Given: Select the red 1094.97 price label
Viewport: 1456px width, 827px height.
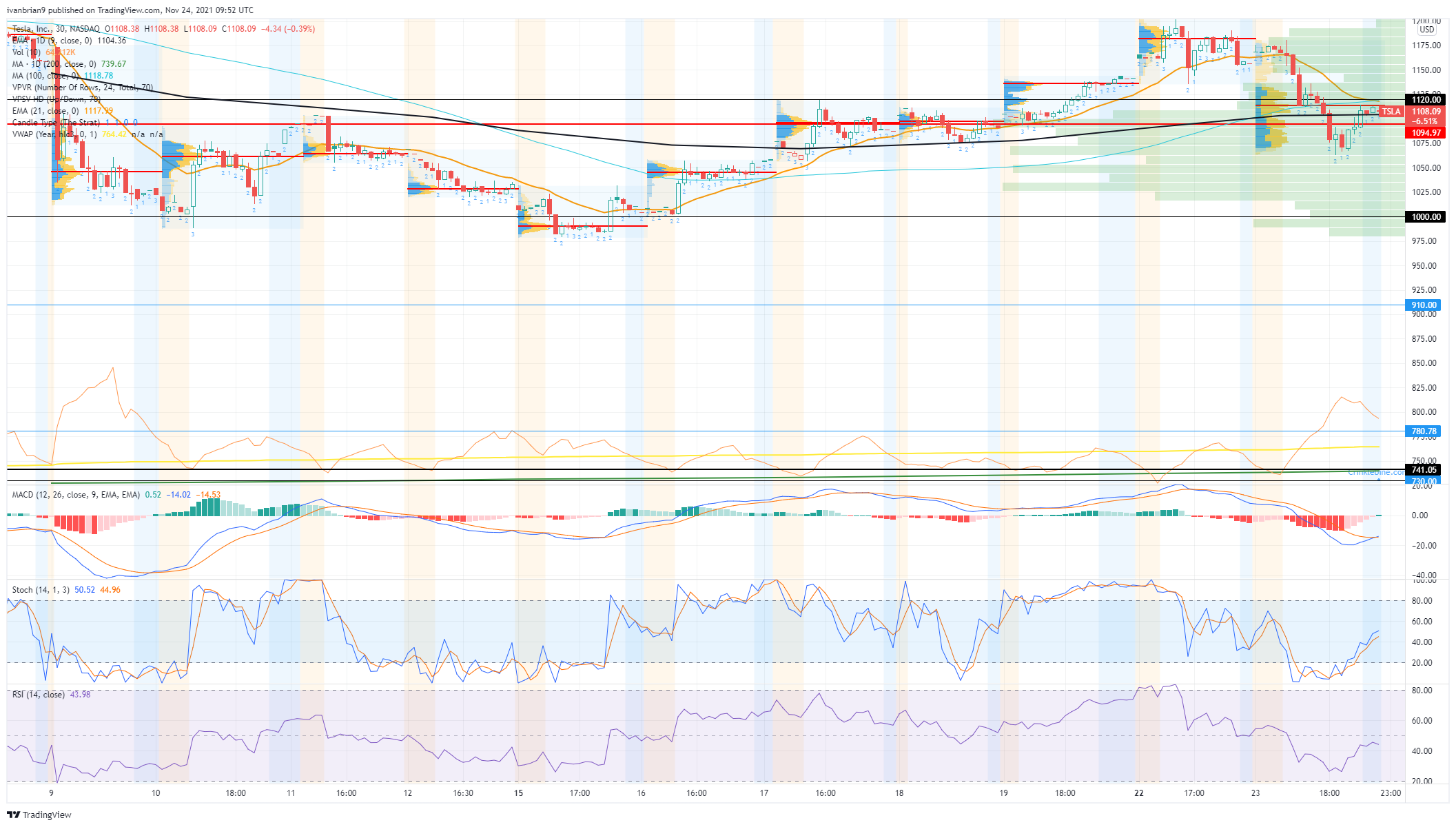Looking at the screenshot, I should tap(1425, 133).
